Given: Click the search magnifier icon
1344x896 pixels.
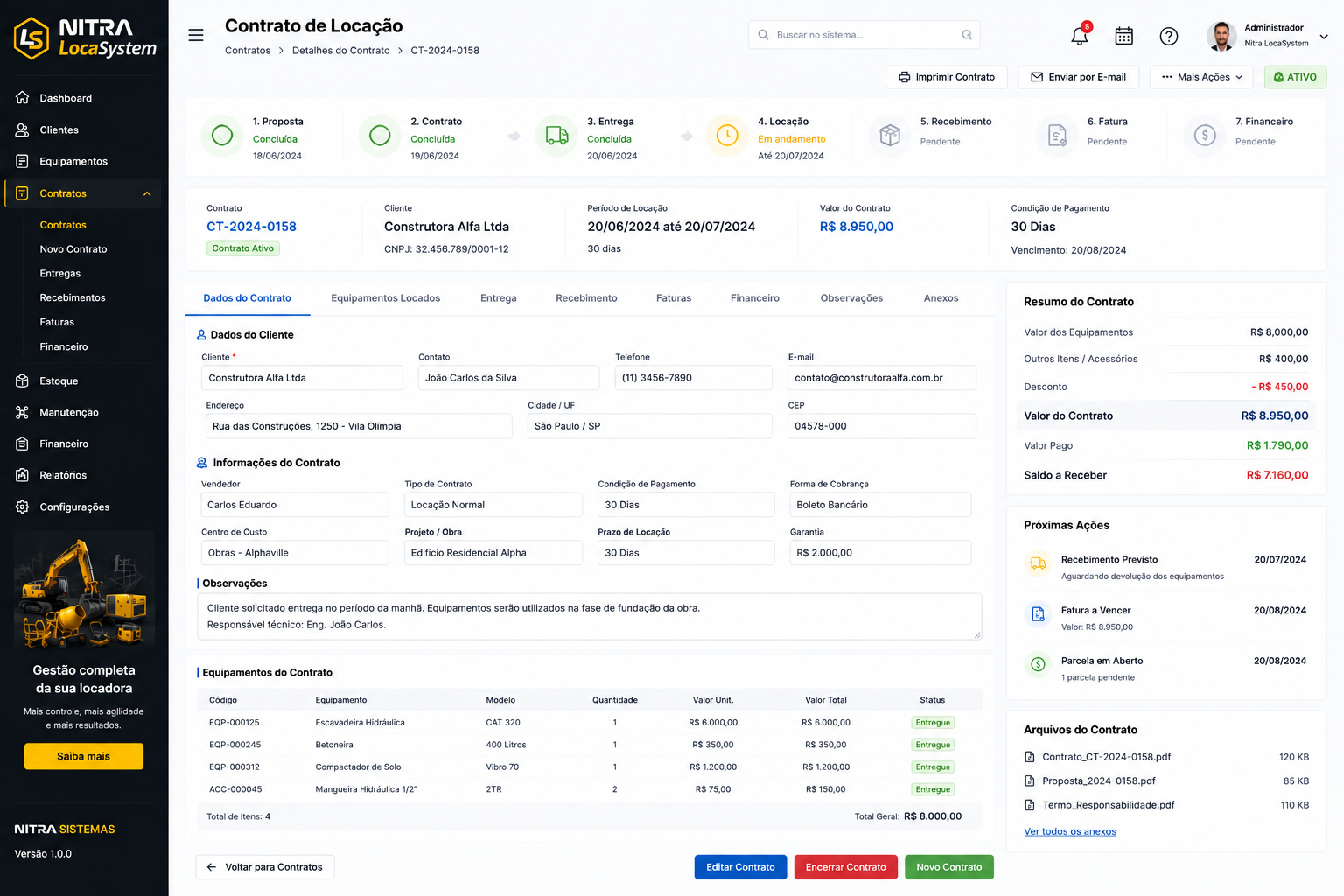Looking at the screenshot, I should (763, 35).
